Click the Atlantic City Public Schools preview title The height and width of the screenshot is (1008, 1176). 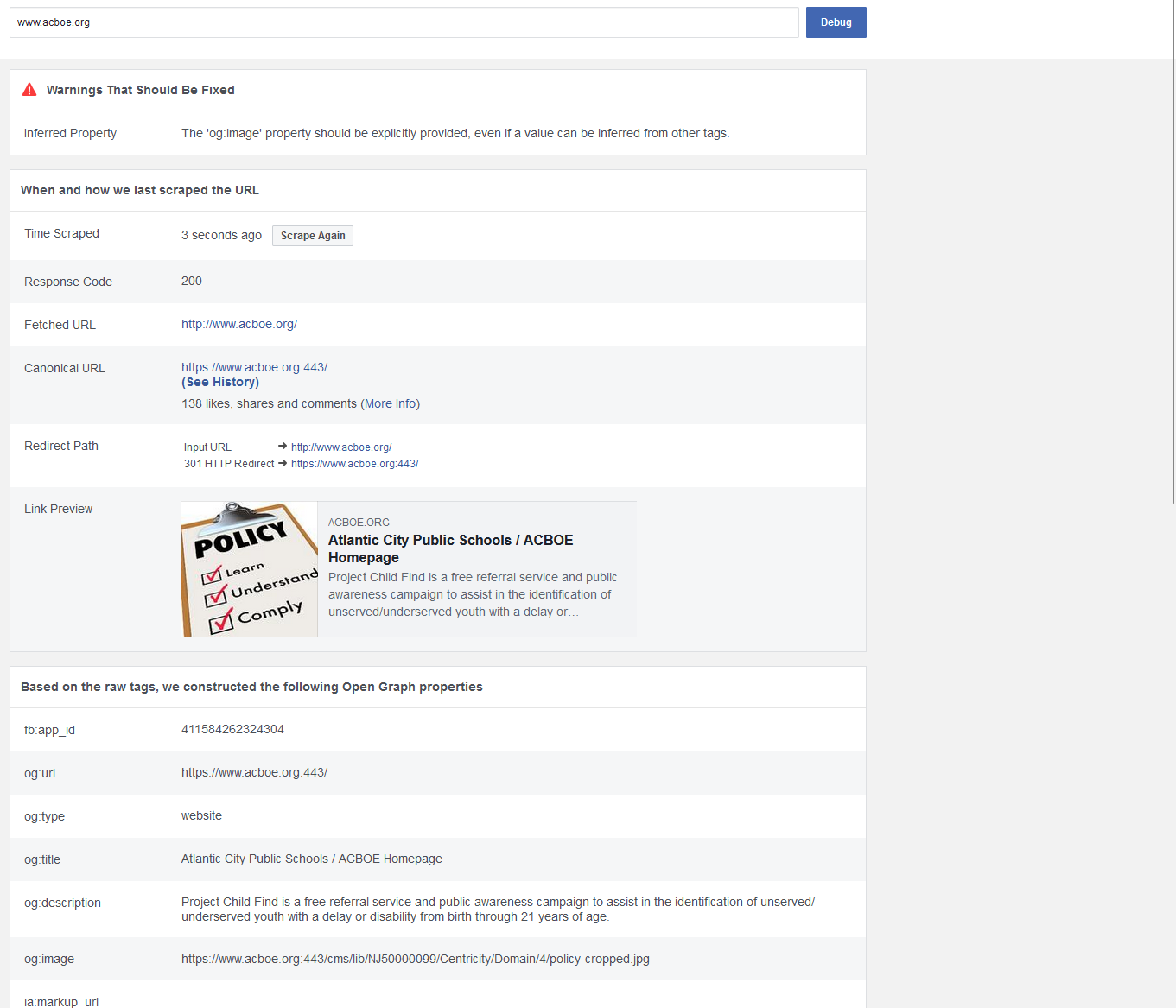click(x=450, y=548)
